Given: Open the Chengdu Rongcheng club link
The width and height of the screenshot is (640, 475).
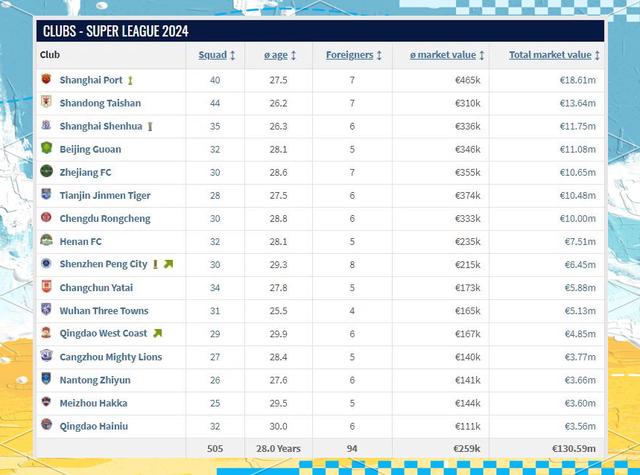Looking at the screenshot, I should click(x=105, y=218).
